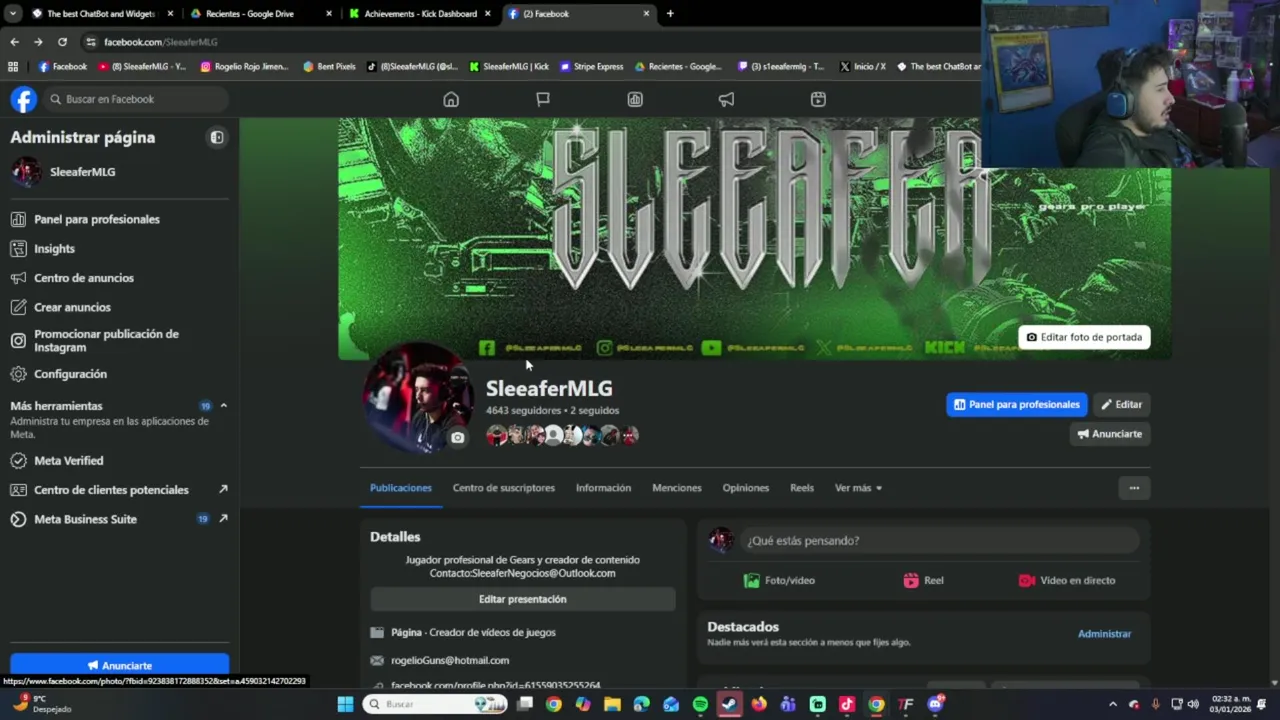The width and height of the screenshot is (1280, 720).
Task: Click the Editar button beside profile name
Action: click(1121, 404)
